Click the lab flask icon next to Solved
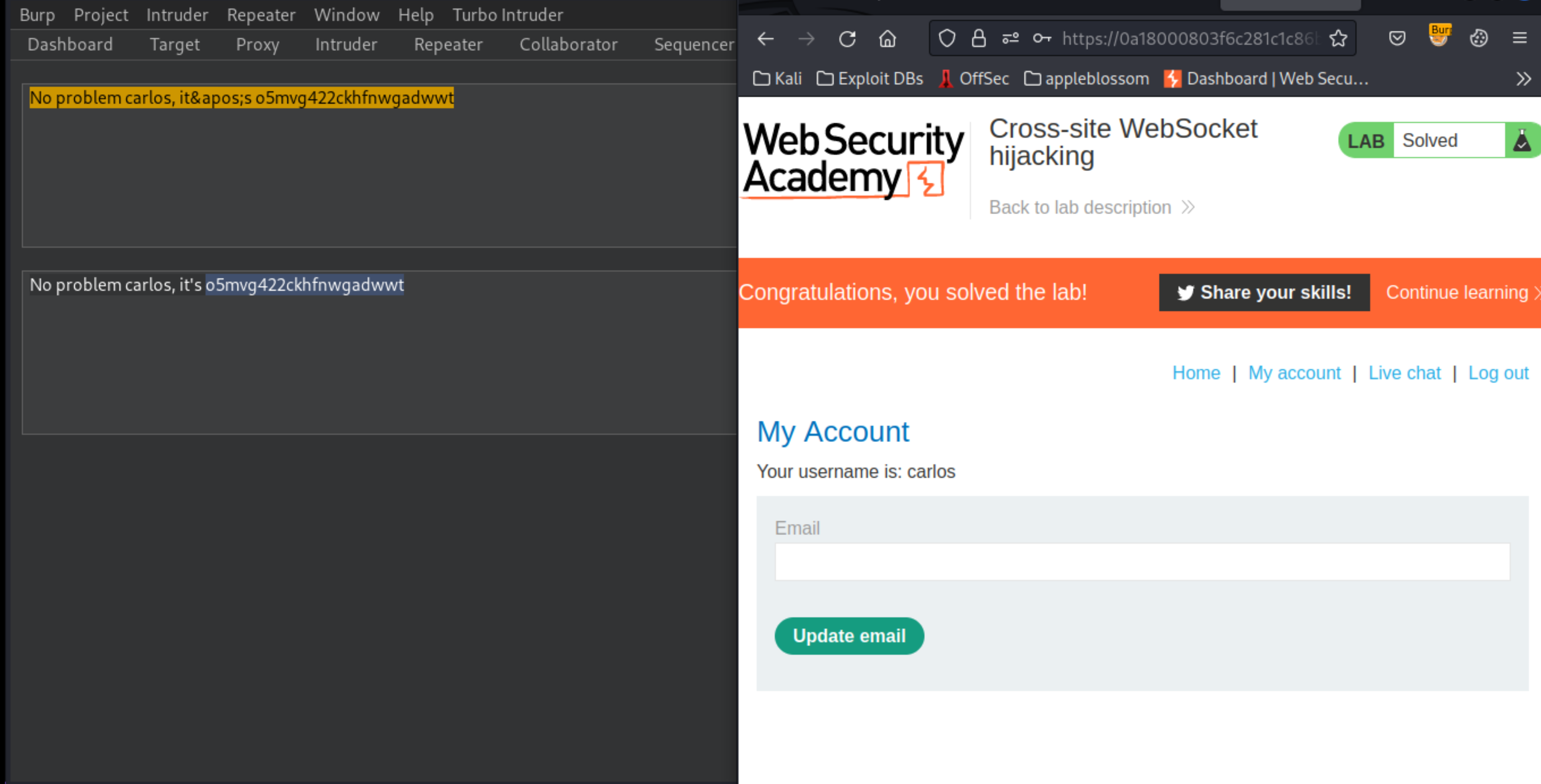Image resolution: width=1541 pixels, height=784 pixels. coord(1521,141)
